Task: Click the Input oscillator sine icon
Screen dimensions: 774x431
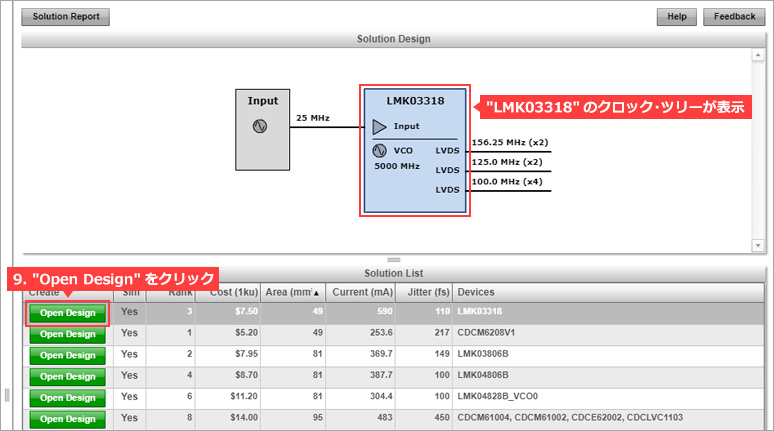Action: coord(260,126)
